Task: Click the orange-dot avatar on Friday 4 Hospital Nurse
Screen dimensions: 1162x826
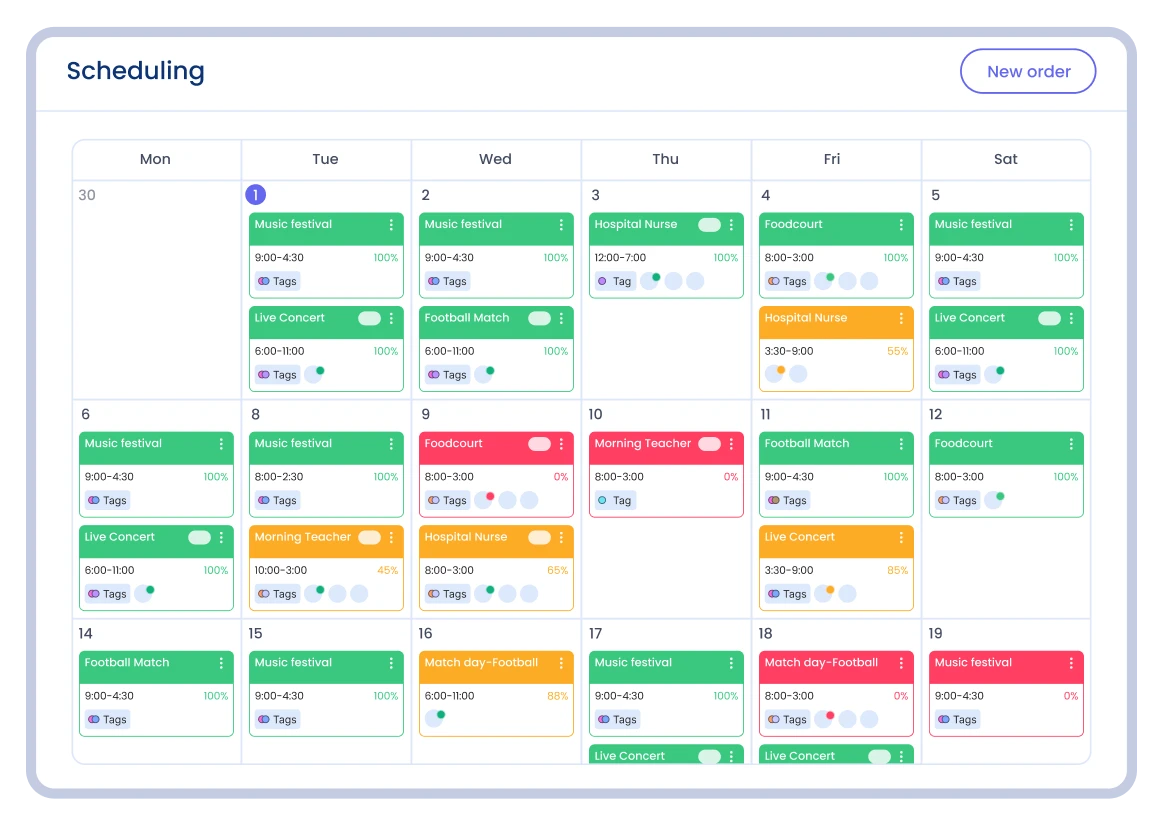Action: pos(774,373)
